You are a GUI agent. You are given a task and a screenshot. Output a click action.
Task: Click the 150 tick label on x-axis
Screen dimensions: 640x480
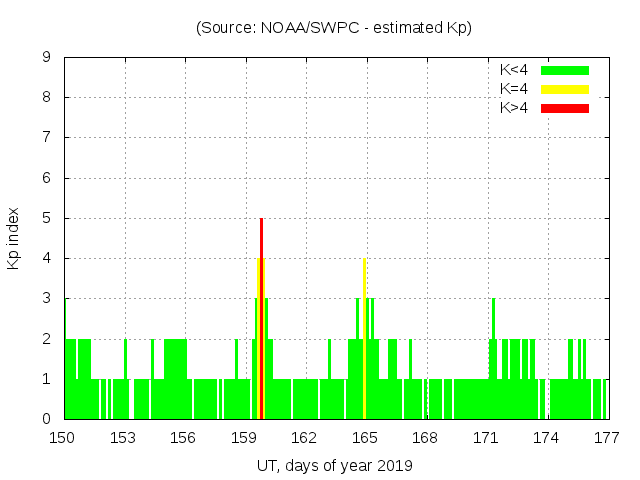(x=64, y=437)
